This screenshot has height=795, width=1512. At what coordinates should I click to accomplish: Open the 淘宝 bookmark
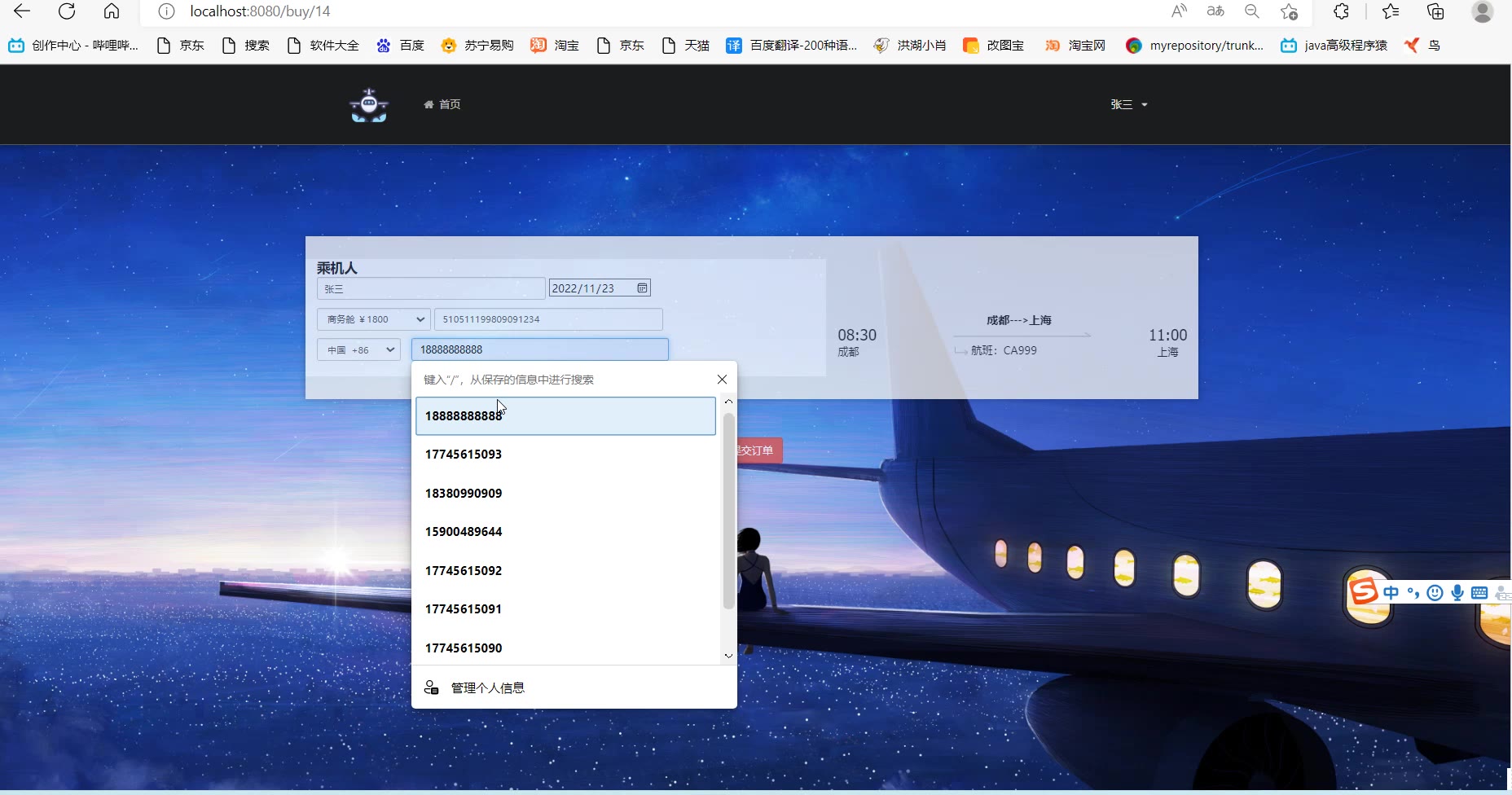click(x=555, y=46)
